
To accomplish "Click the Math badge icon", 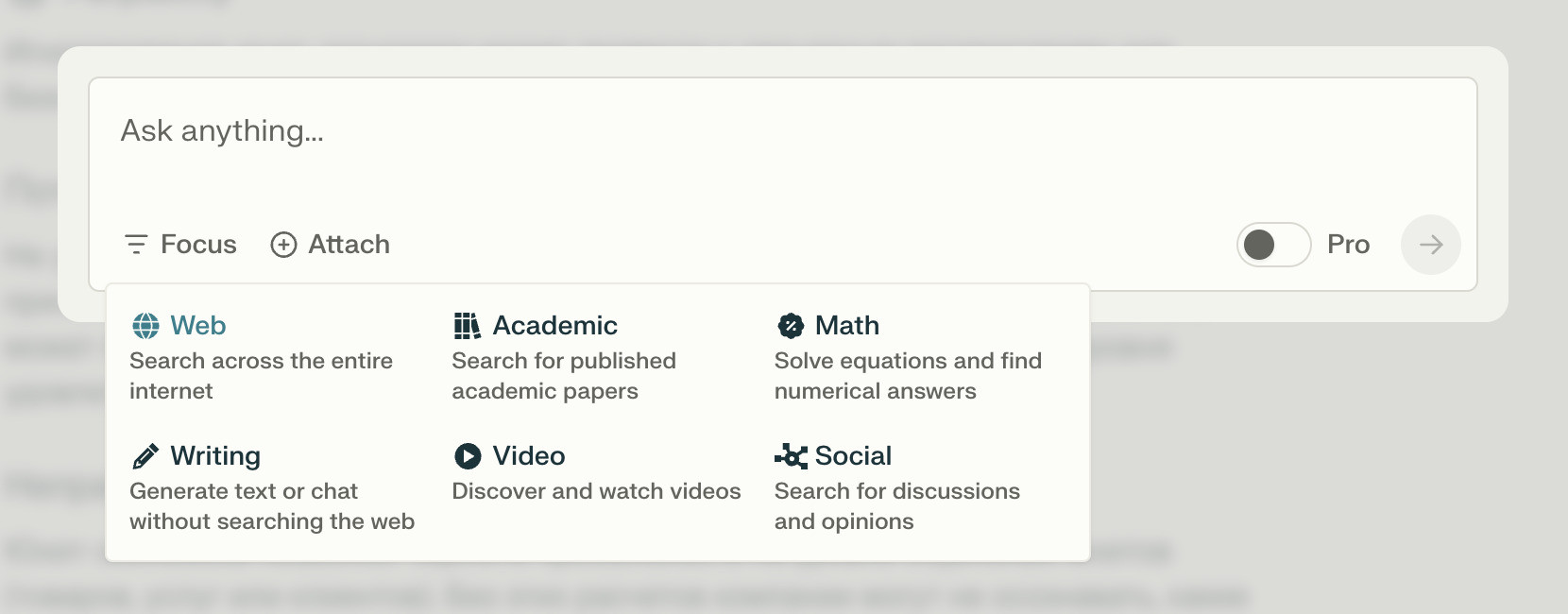I will coord(791,326).
